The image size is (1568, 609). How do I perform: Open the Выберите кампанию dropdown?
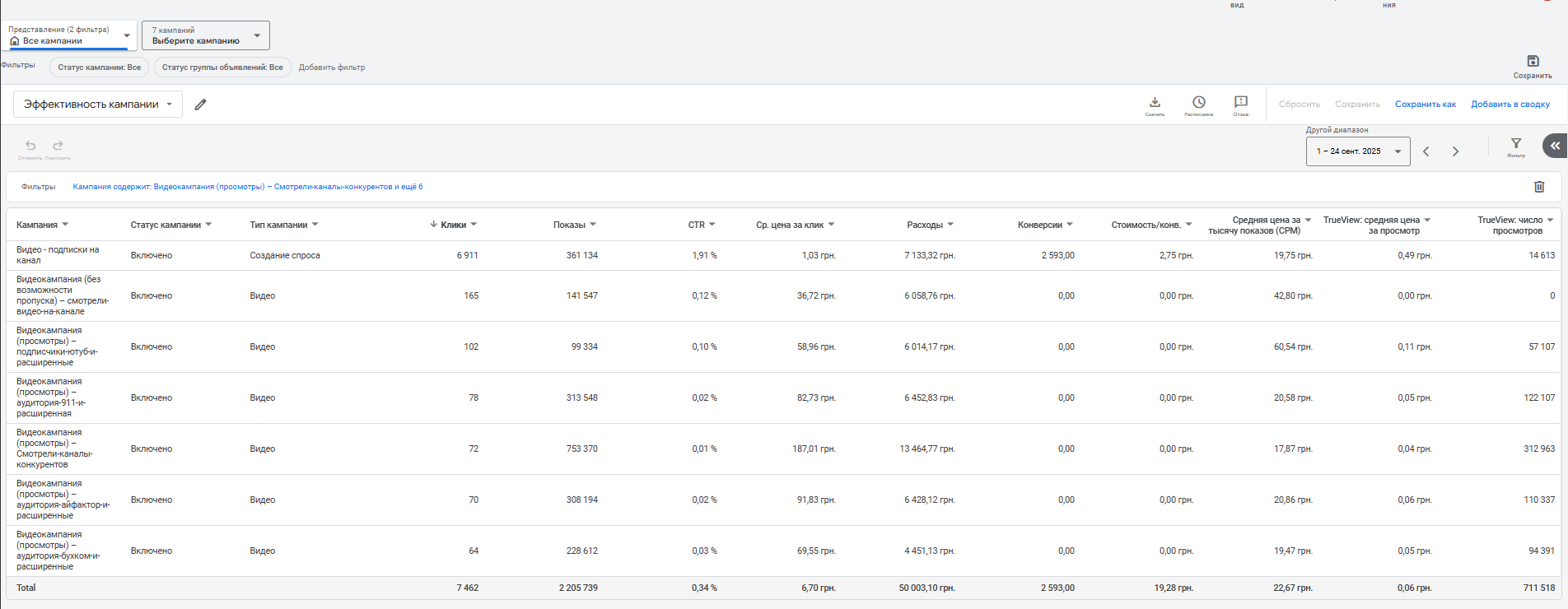coord(206,35)
